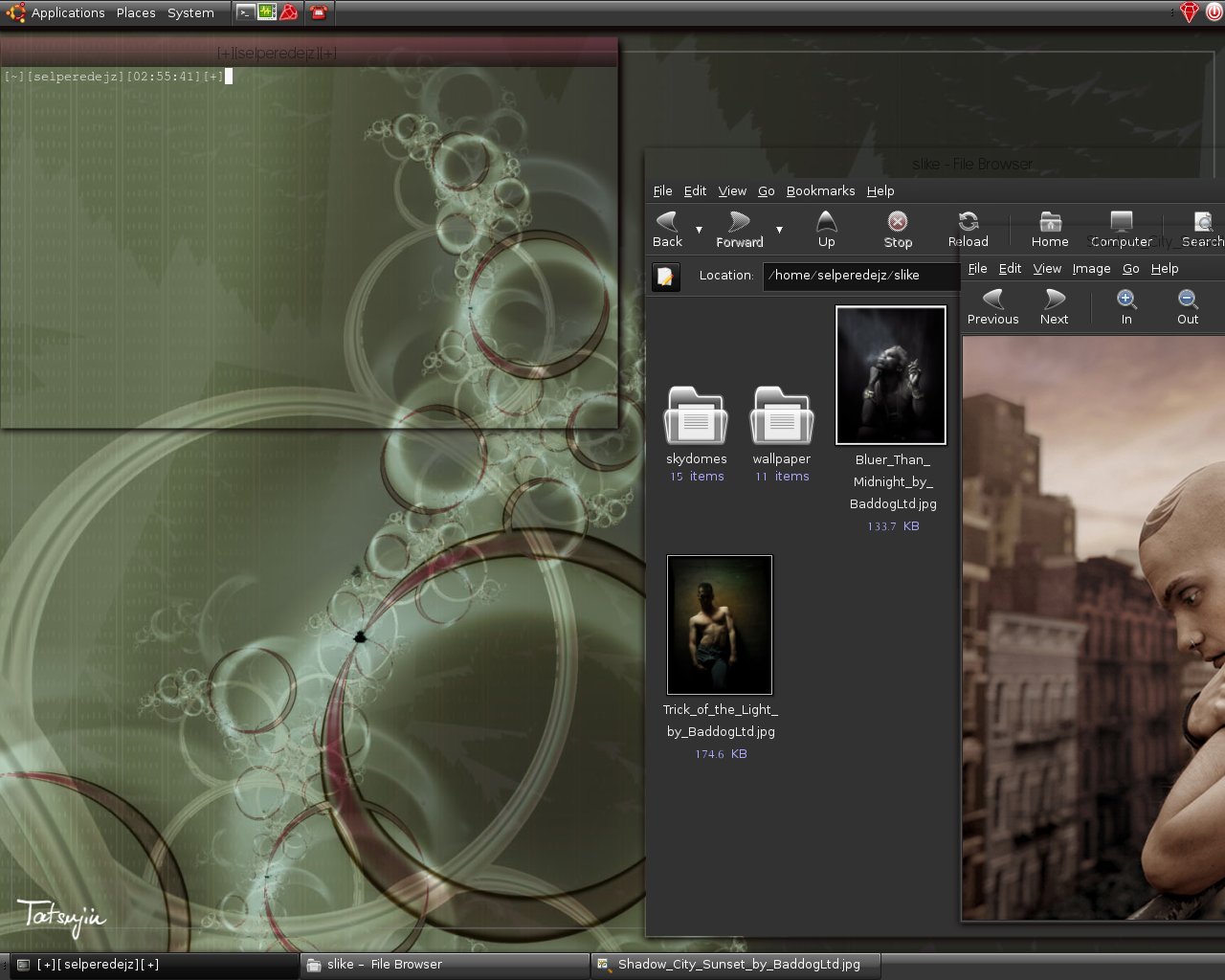
Task: Open Bookmarks menu in the File Browser
Action: [x=820, y=190]
